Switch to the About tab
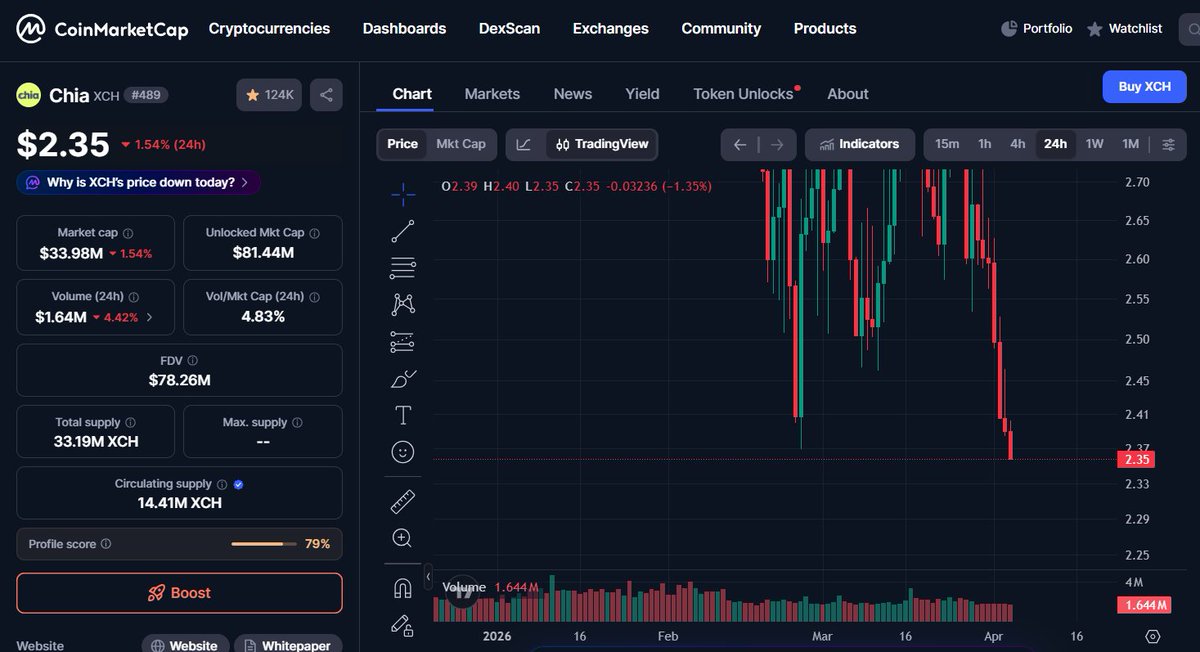This screenshot has height=652, width=1200. point(848,94)
